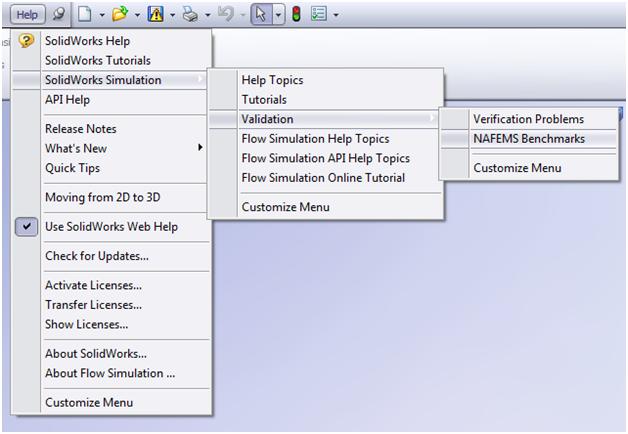
Task: Open Verification Problems from Validation submenu
Action: click(528, 119)
